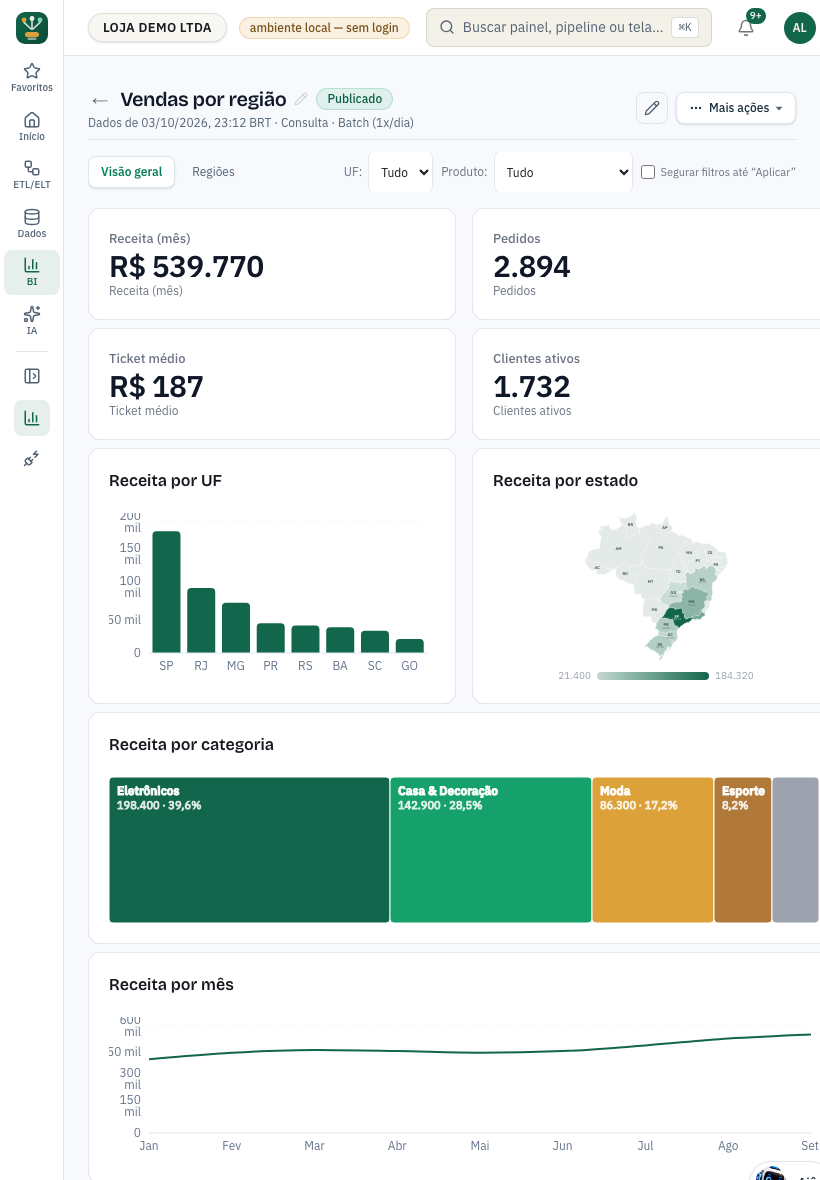Open Favoritos in the sidebar
The width and height of the screenshot is (820, 1180).
point(32,78)
